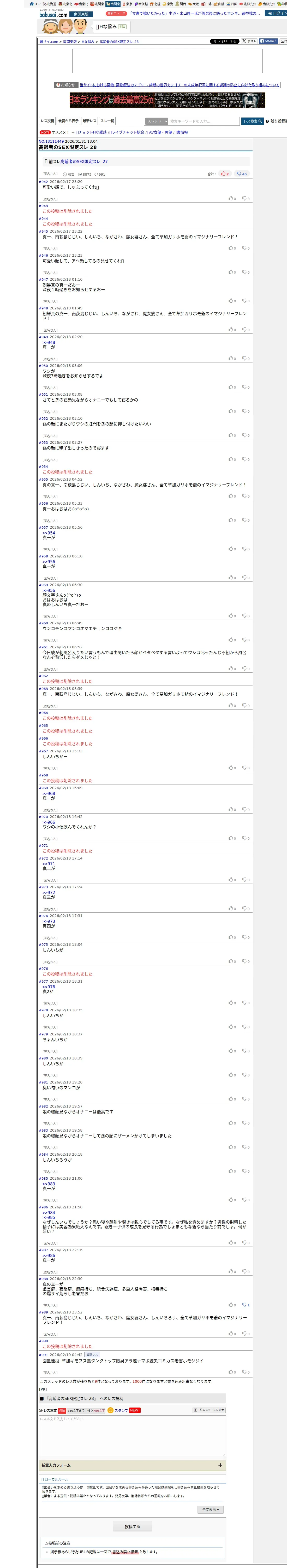Click the >>984 anchor in post #986
The image size is (287, 1568).
(49, 1213)
